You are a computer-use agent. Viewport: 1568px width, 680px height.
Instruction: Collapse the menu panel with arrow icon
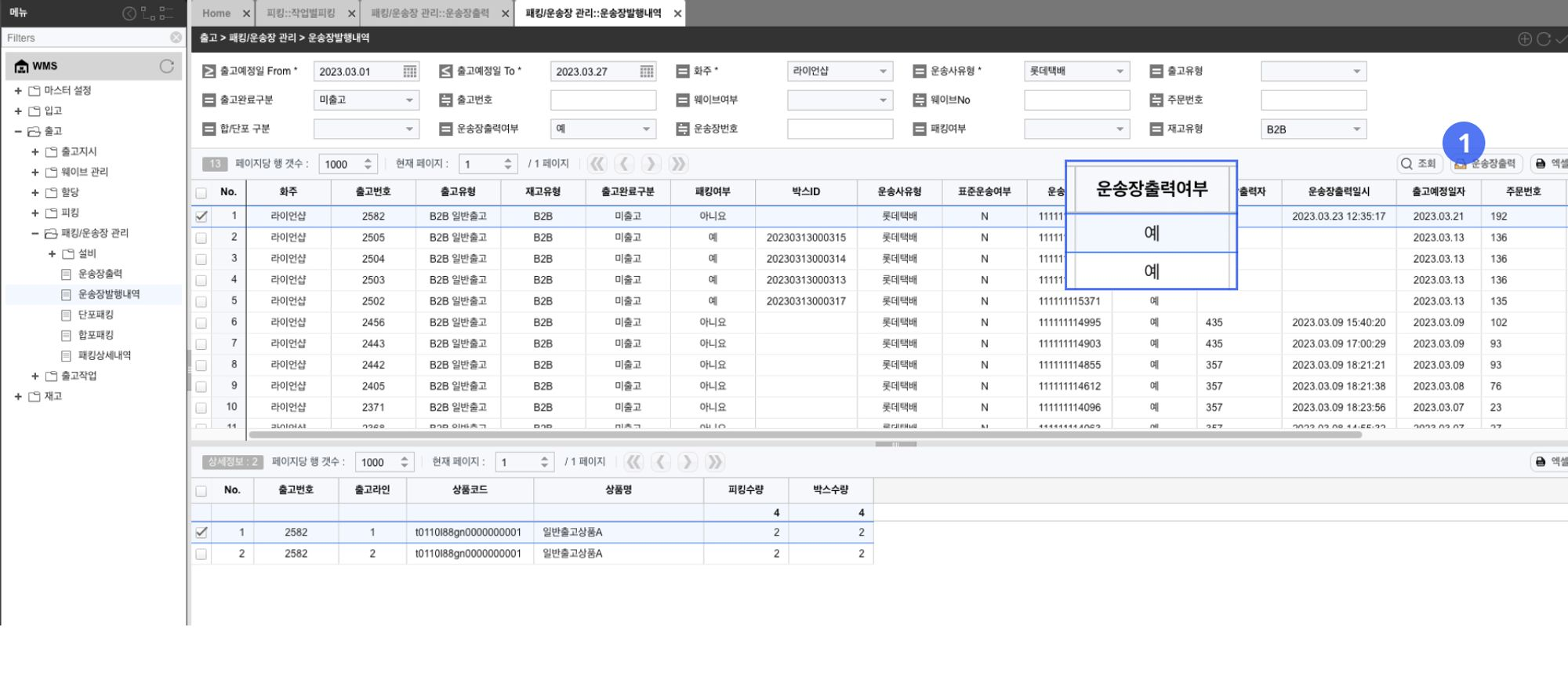point(129,13)
